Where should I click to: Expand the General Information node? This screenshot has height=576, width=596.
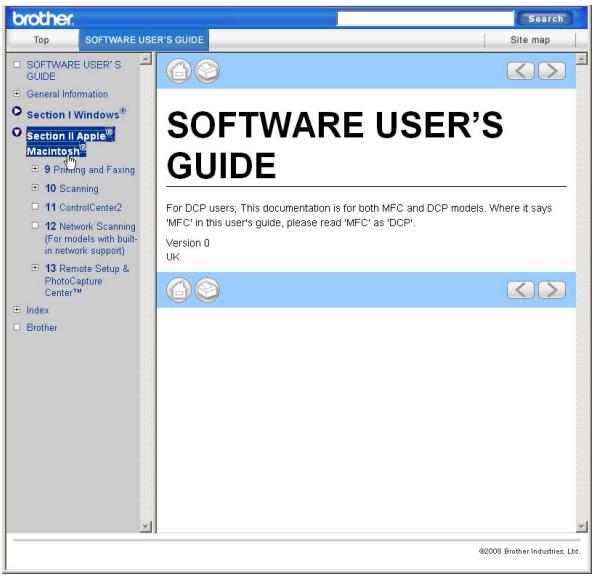tap(17, 93)
